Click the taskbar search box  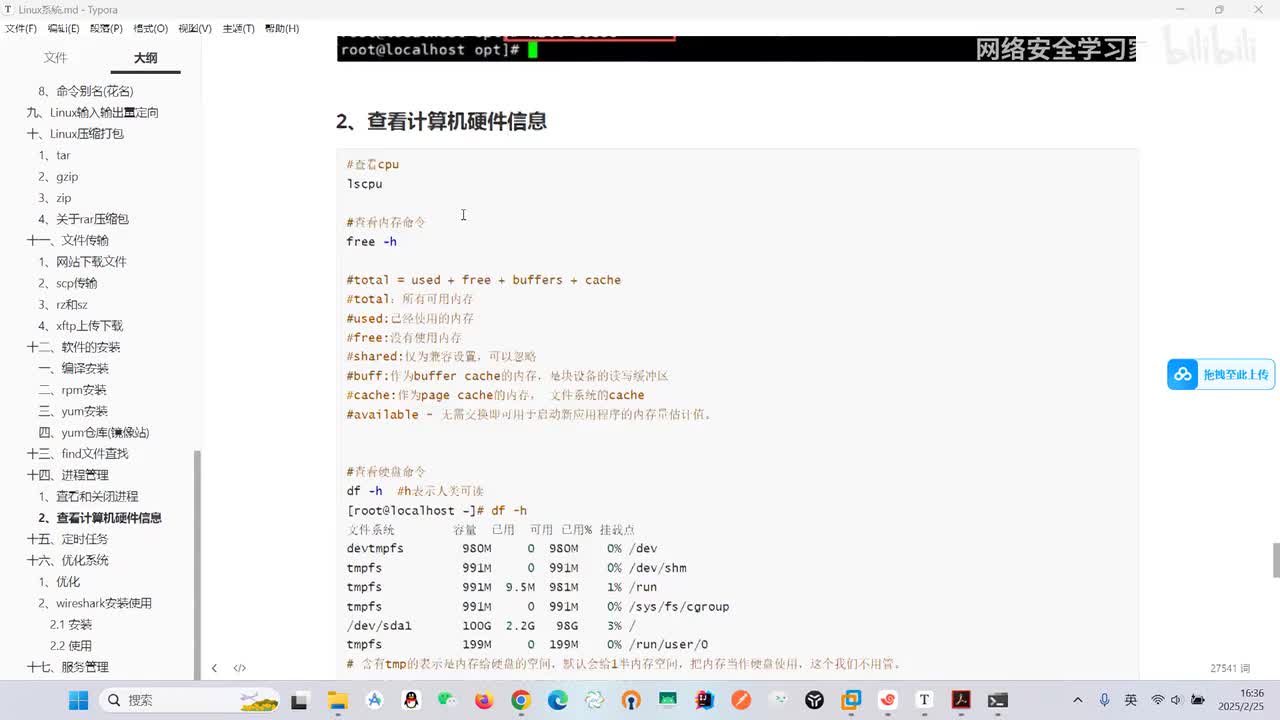[190, 700]
